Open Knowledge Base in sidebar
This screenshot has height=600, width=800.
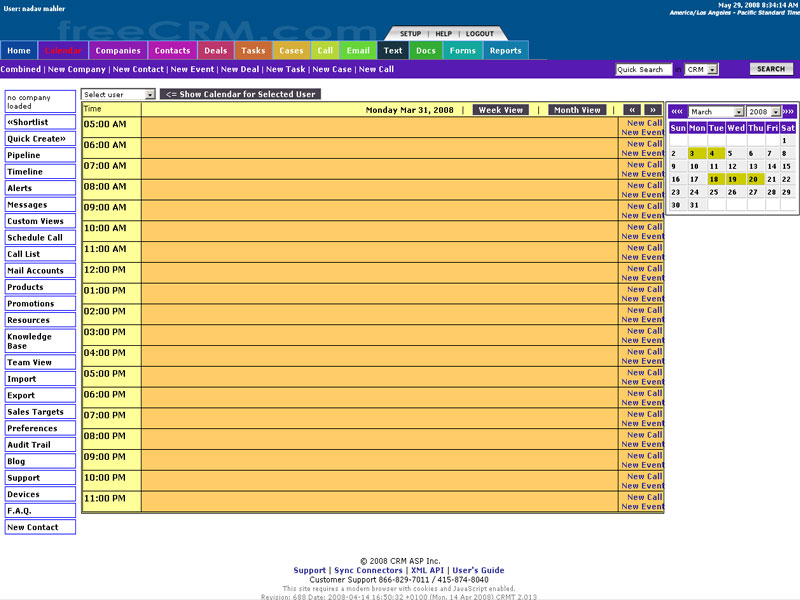[40, 341]
